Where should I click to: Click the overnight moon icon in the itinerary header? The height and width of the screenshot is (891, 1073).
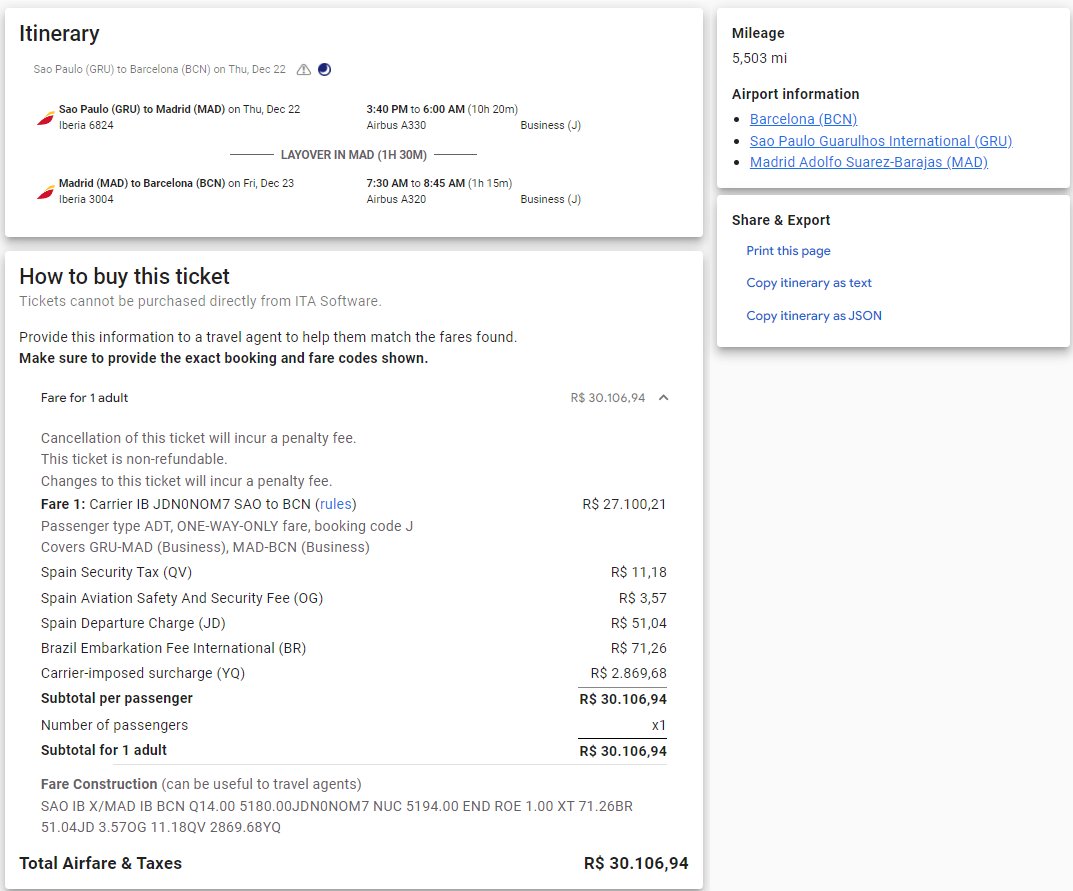click(x=324, y=69)
